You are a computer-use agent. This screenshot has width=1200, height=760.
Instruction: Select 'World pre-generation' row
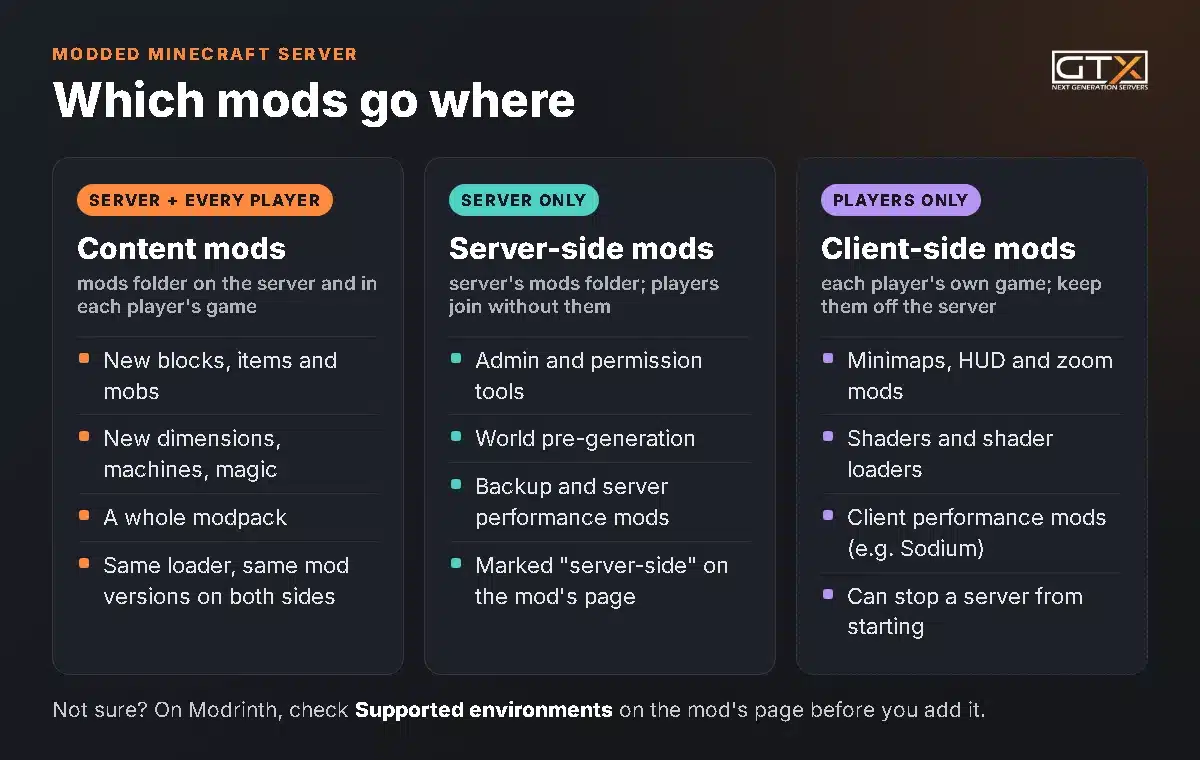point(599,439)
